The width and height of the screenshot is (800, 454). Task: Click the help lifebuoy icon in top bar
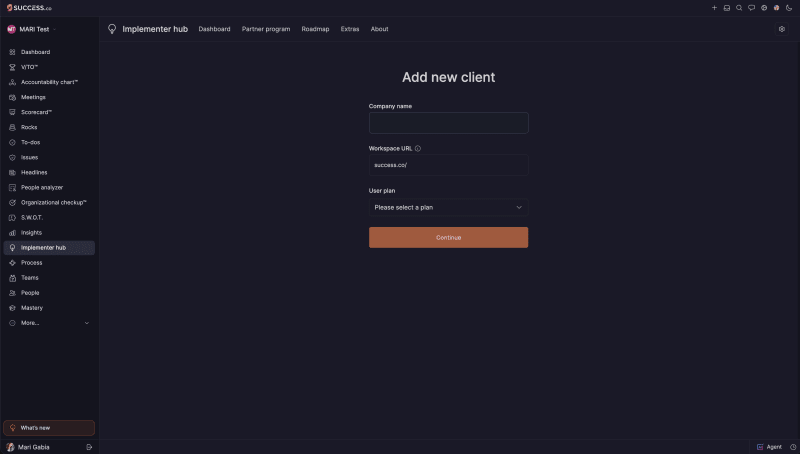click(x=764, y=8)
